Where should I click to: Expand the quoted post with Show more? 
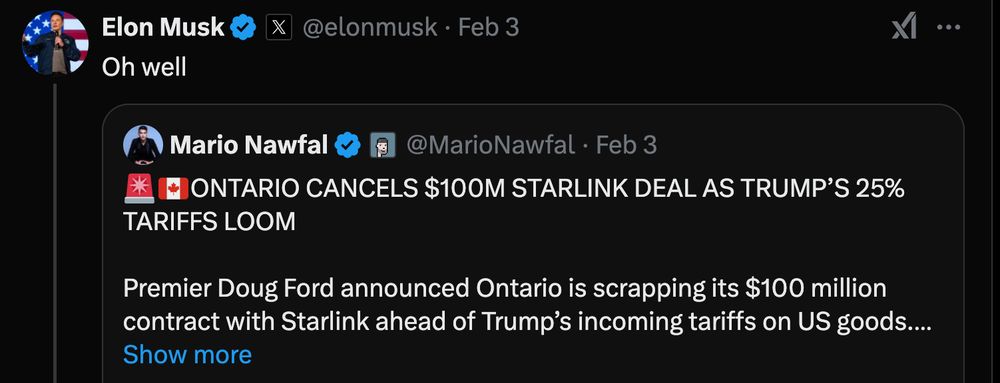188,354
